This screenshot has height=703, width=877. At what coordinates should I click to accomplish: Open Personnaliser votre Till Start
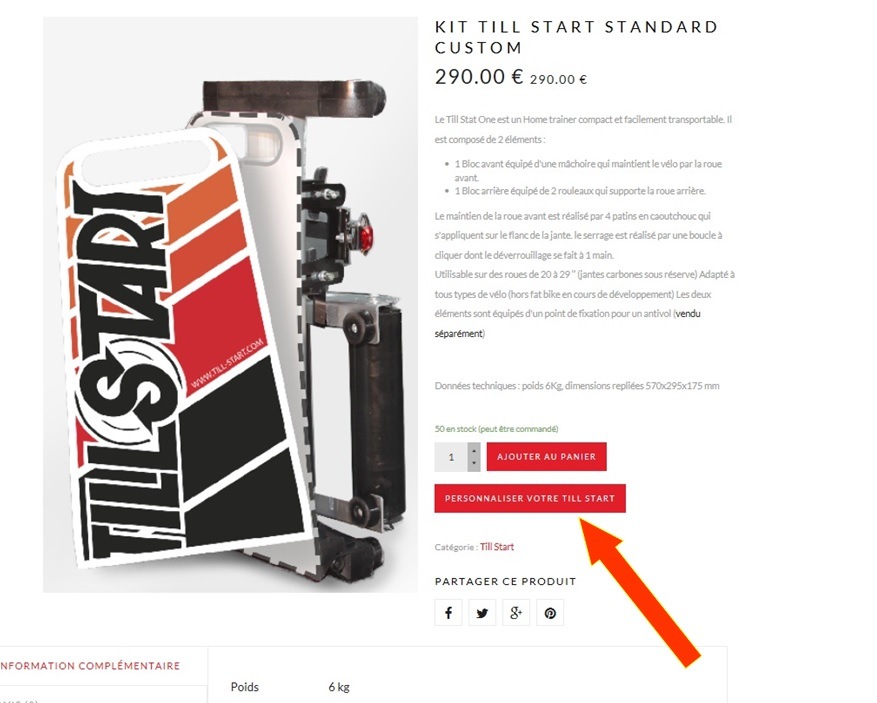tap(530, 498)
